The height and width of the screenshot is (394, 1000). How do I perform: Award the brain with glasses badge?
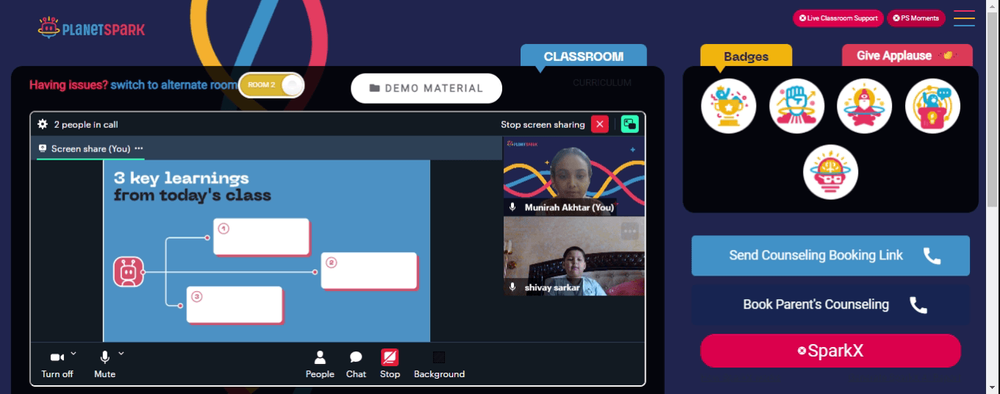point(830,172)
